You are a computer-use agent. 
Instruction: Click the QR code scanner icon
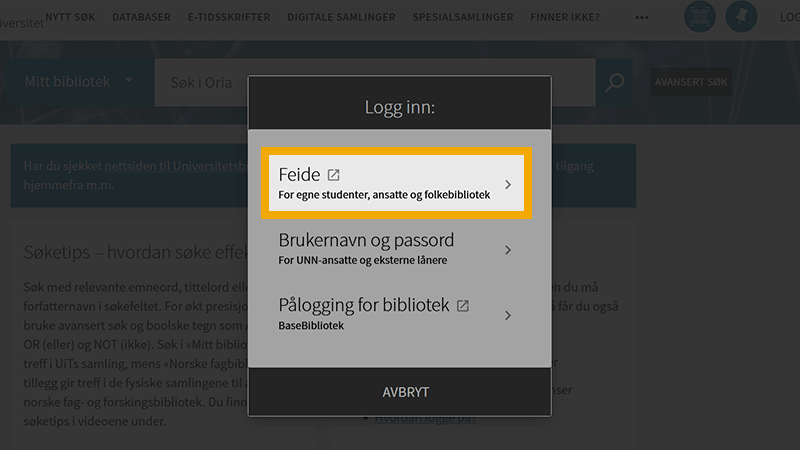[x=700, y=17]
